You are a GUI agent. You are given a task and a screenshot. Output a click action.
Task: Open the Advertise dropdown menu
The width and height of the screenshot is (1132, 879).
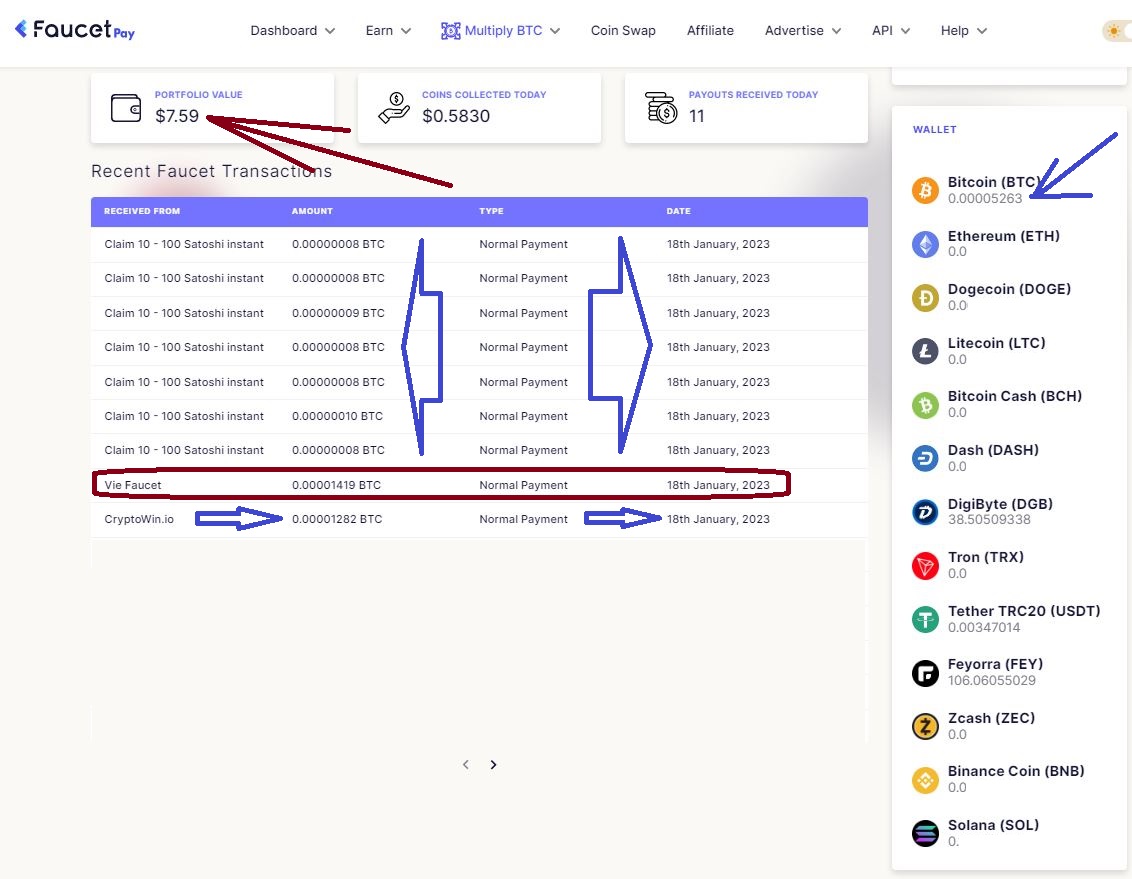point(803,30)
